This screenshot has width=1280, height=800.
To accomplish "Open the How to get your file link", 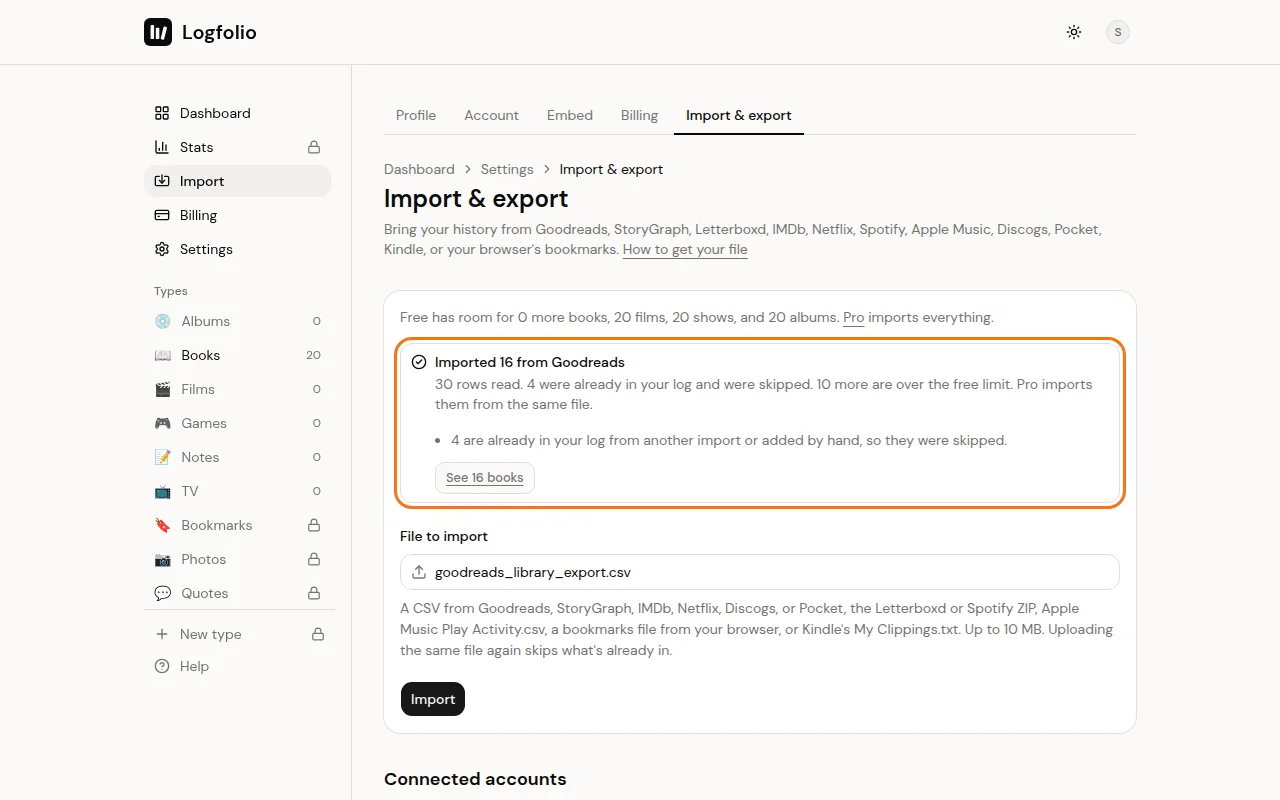I will [x=685, y=250].
